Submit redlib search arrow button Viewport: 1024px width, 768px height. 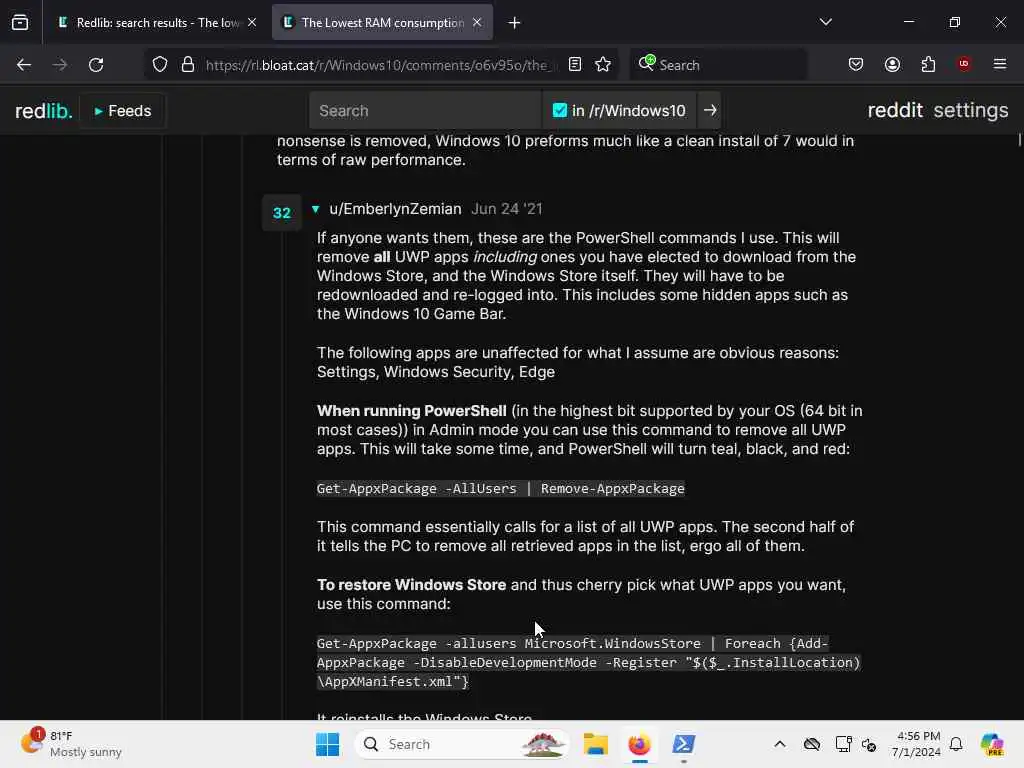tap(710, 110)
